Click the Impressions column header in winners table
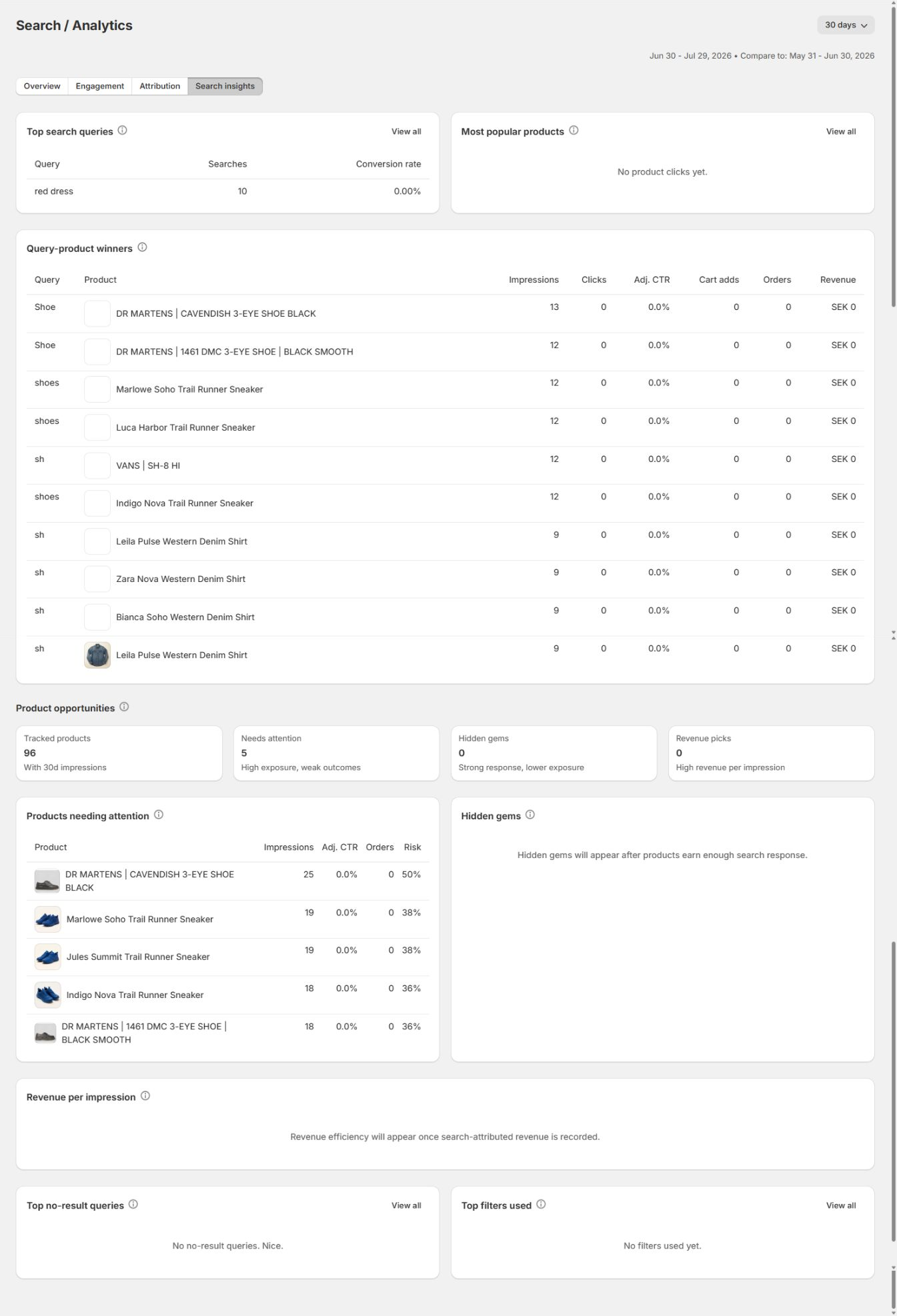The width and height of the screenshot is (897, 1316). point(534,280)
